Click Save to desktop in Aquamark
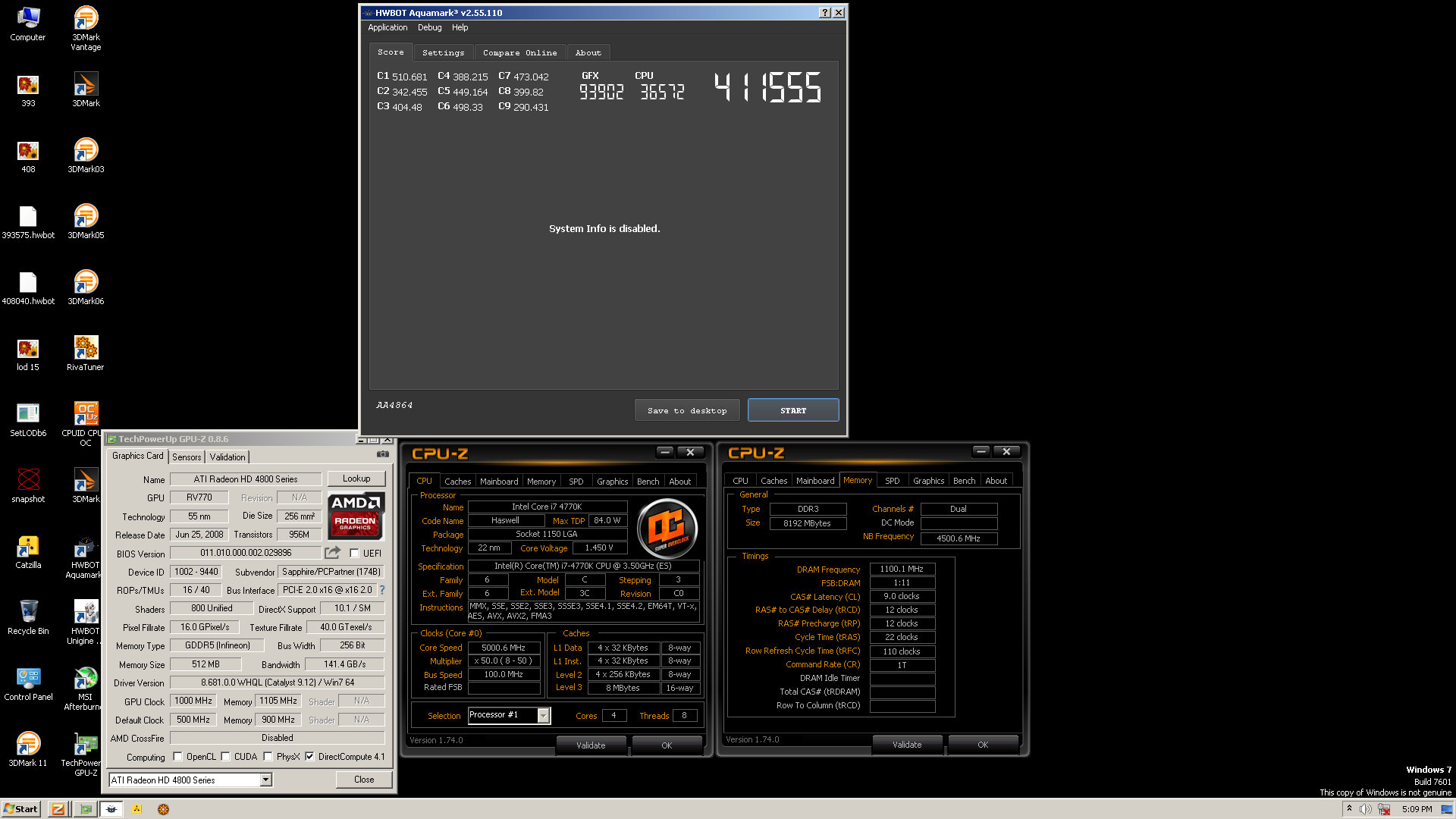 point(687,410)
